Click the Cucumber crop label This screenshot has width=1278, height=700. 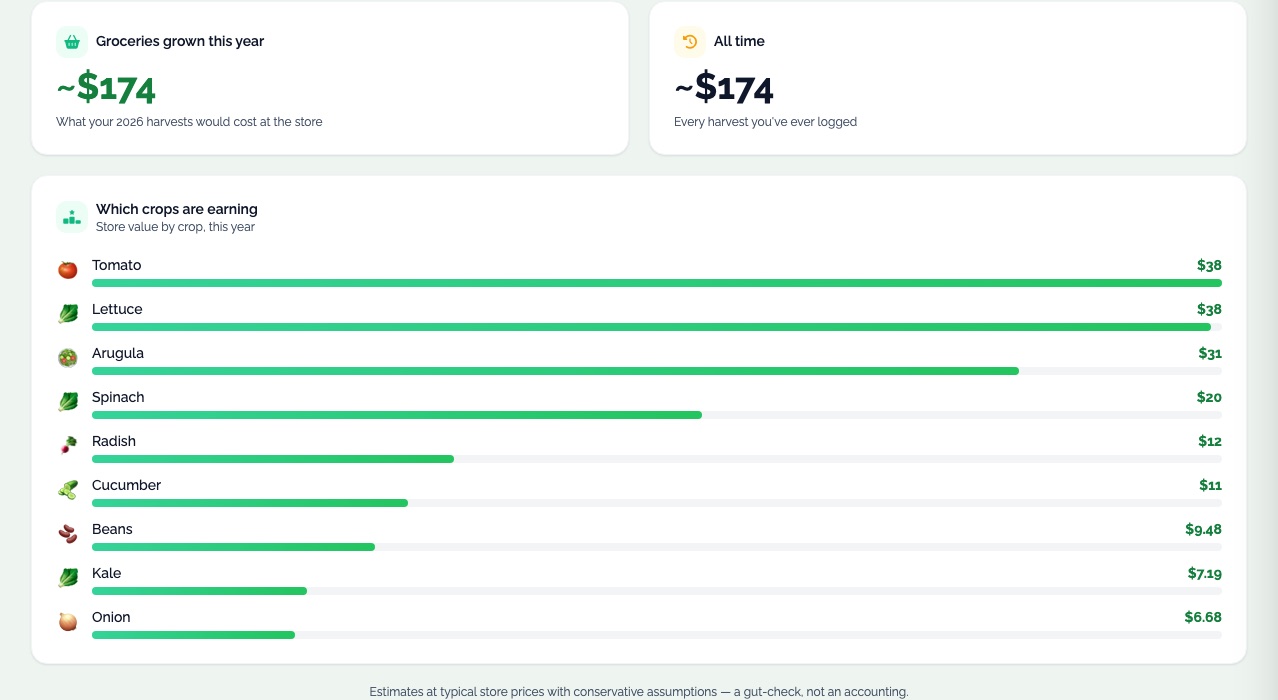(x=126, y=485)
